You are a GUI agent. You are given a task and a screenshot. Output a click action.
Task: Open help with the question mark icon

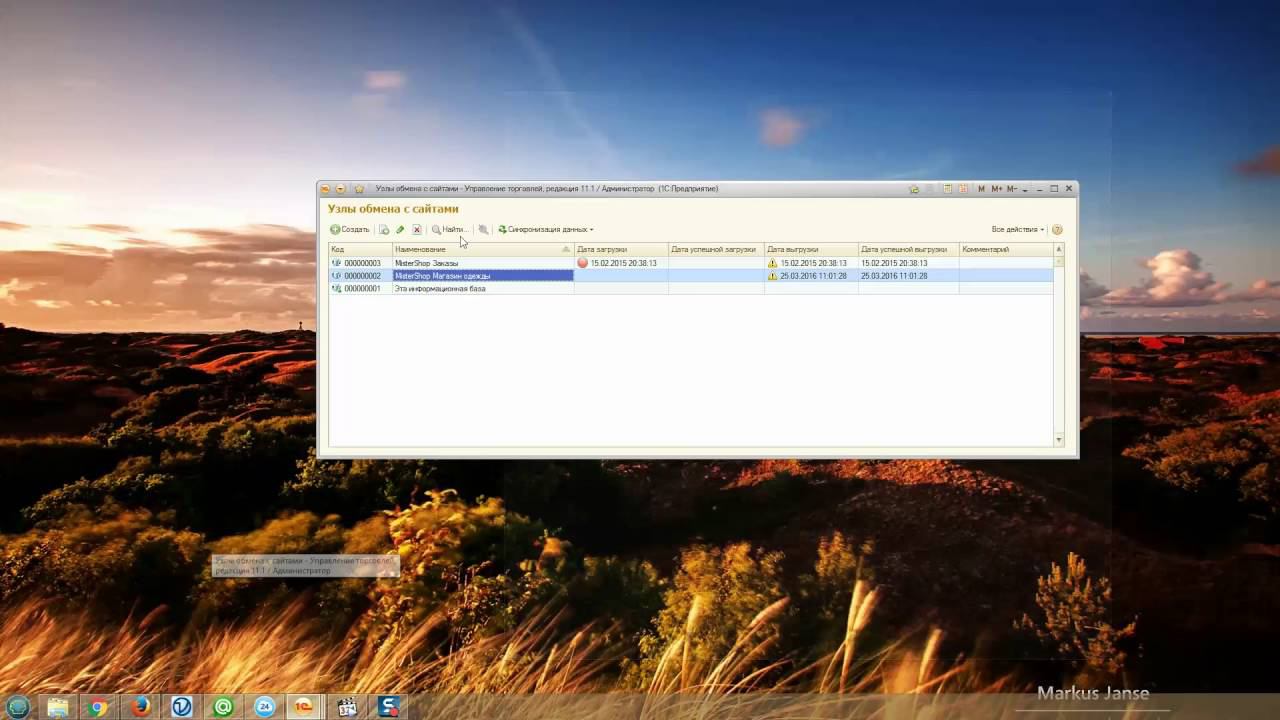click(x=1057, y=229)
